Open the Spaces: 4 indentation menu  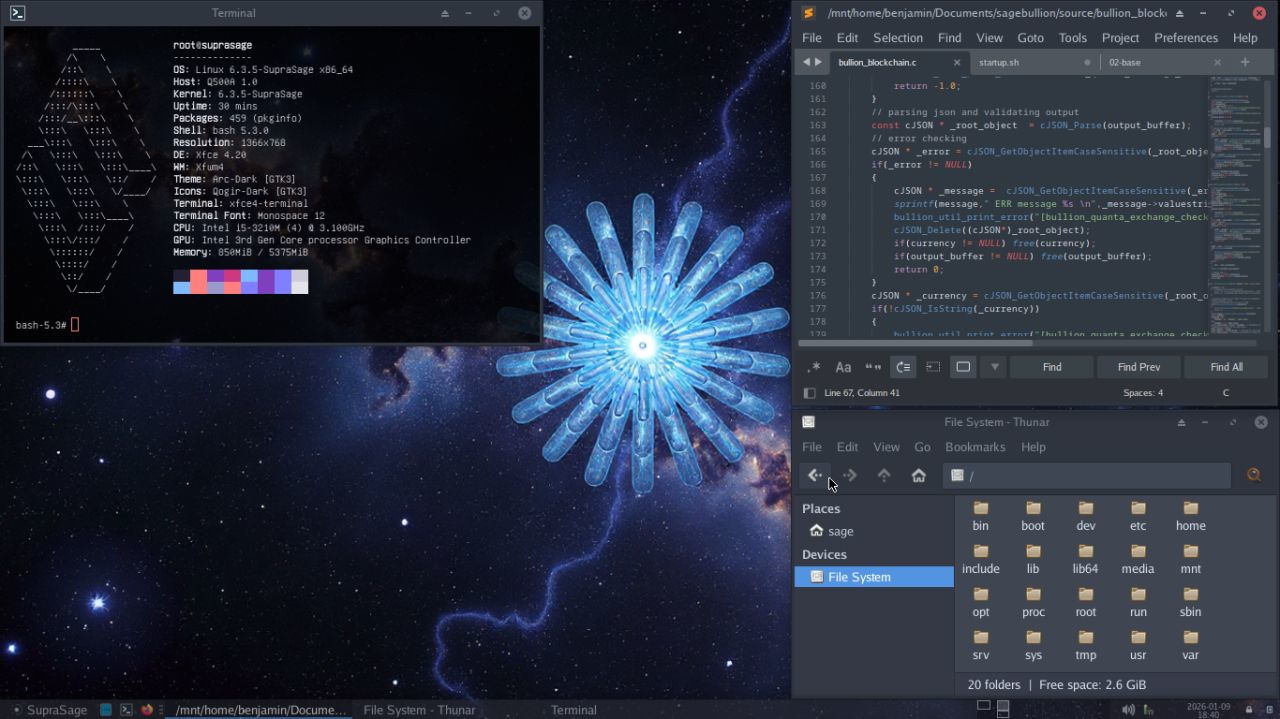1142,393
